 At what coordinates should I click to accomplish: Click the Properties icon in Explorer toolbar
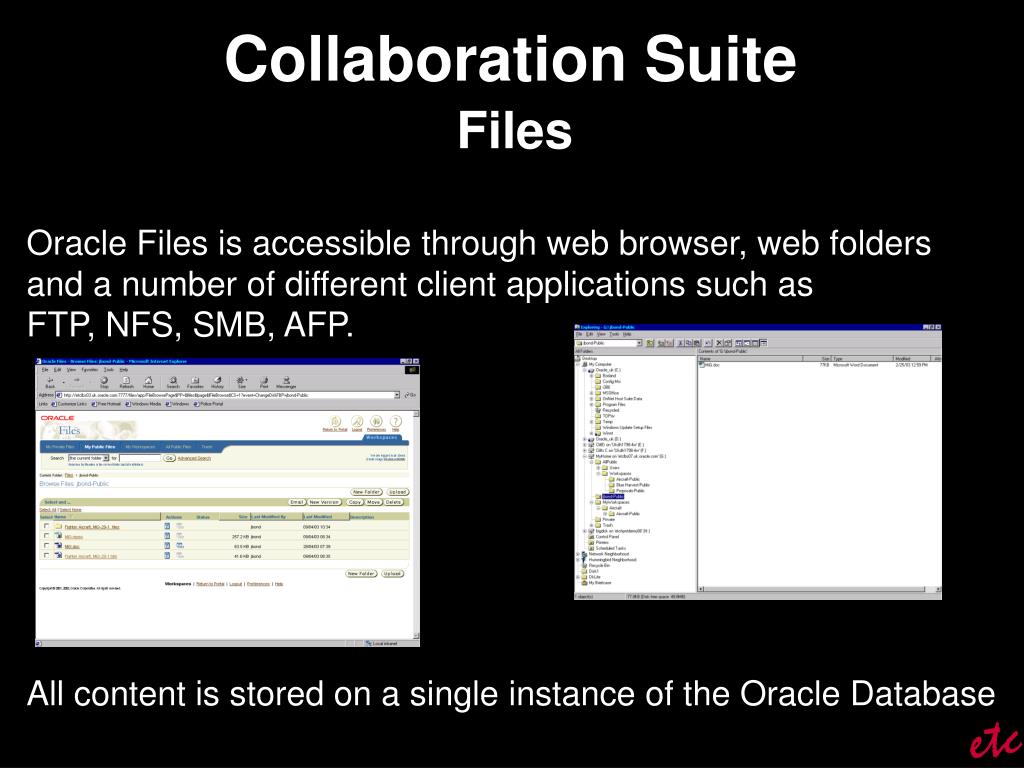pos(728,343)
